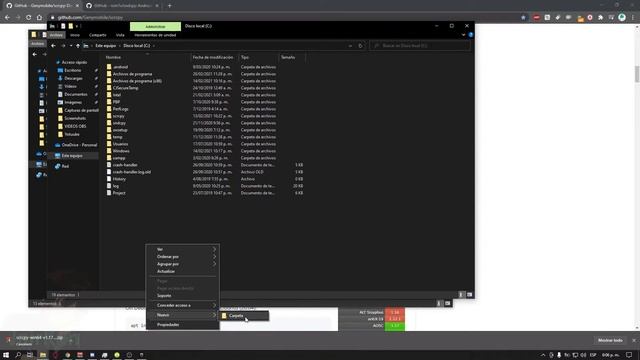
Task: Select the xampp folder row
Action: 119,158
